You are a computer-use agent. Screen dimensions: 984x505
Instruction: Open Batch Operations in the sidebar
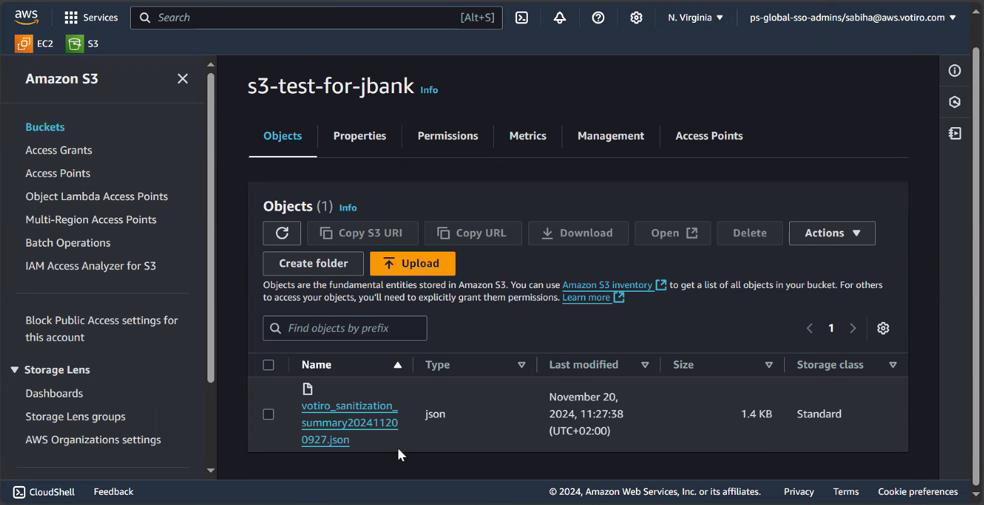click(68, 243)
